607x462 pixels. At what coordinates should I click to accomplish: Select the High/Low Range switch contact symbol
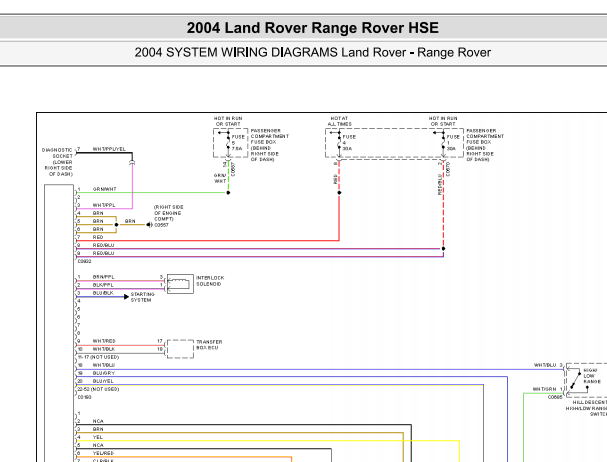[x=577, y=380]
